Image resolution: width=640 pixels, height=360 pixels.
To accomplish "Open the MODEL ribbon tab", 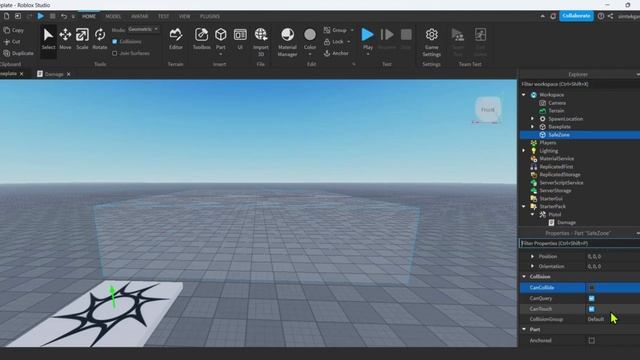I will point(113,16).
